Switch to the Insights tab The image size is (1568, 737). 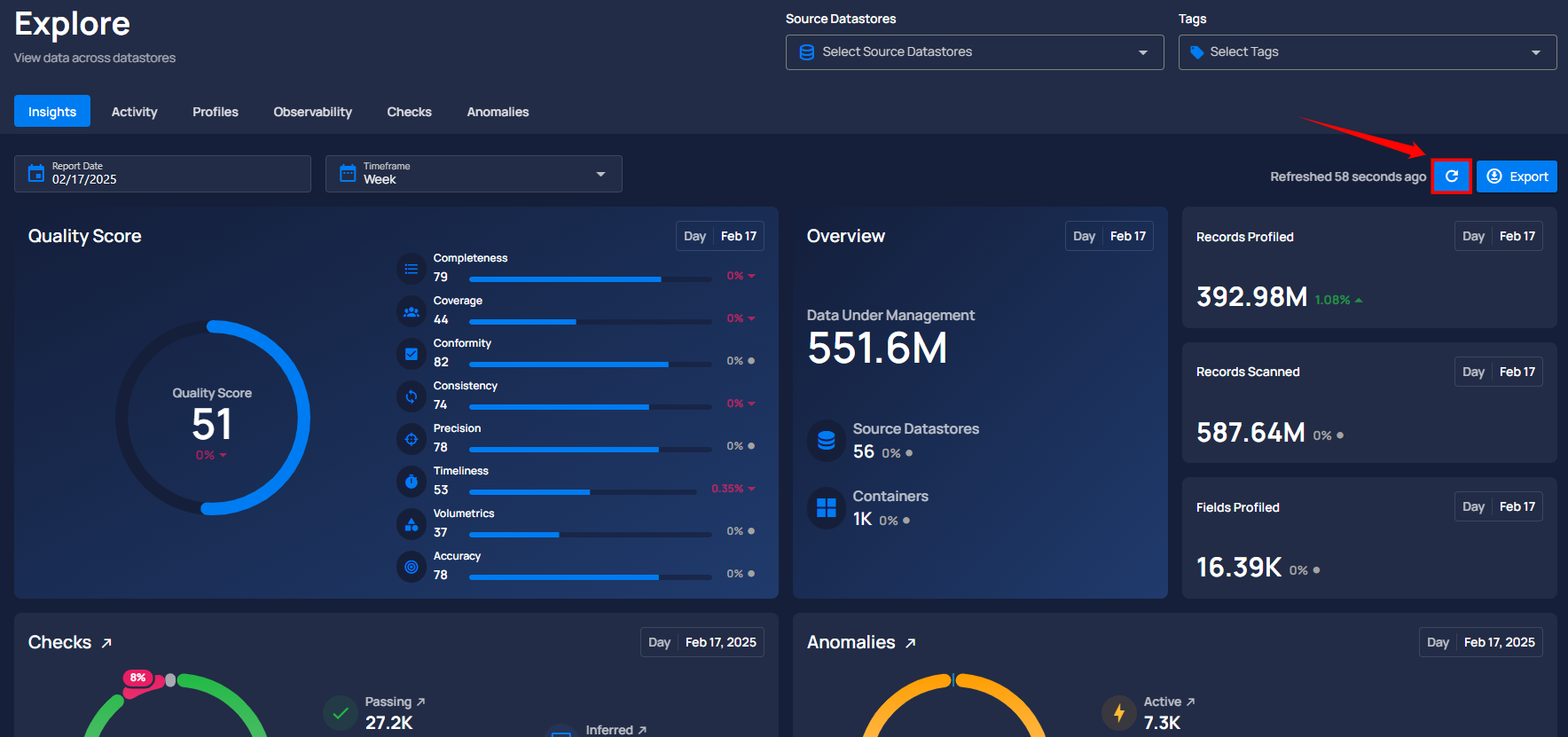point(52,112)
